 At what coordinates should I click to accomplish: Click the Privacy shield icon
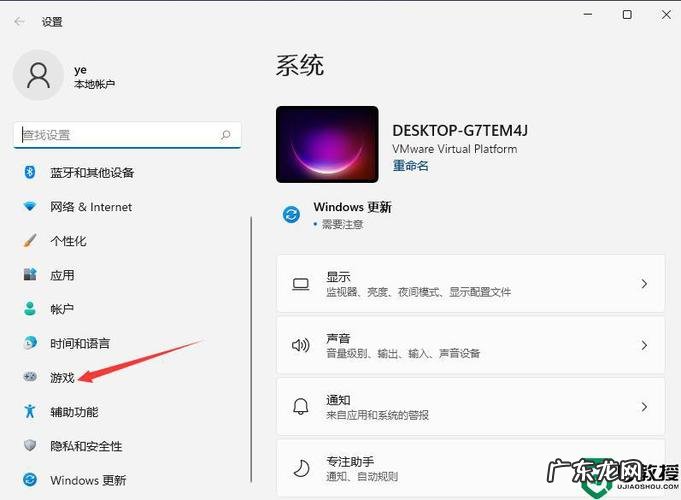[x=30, y=445]
